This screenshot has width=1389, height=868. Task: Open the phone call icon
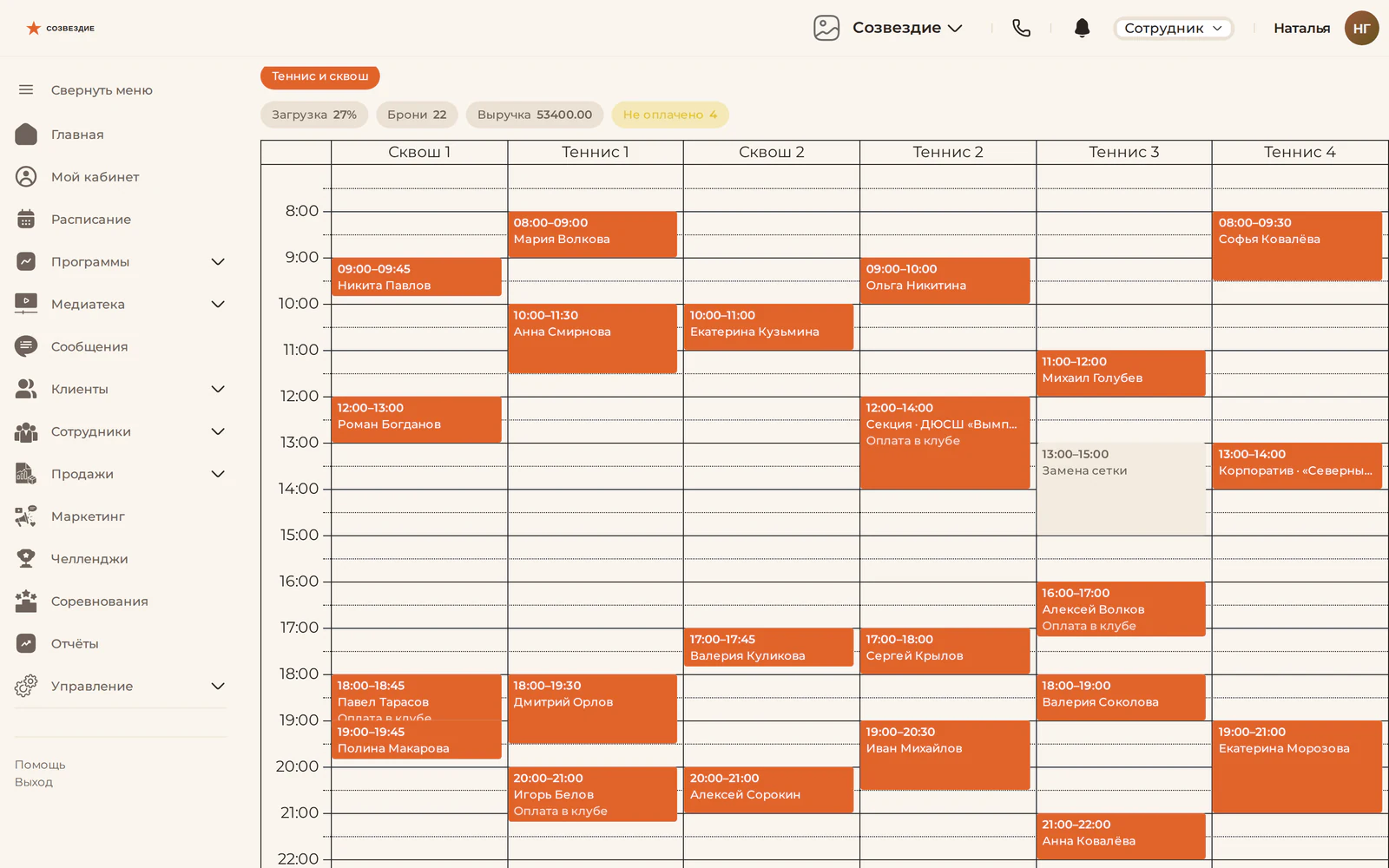[x=1021, y=28]
